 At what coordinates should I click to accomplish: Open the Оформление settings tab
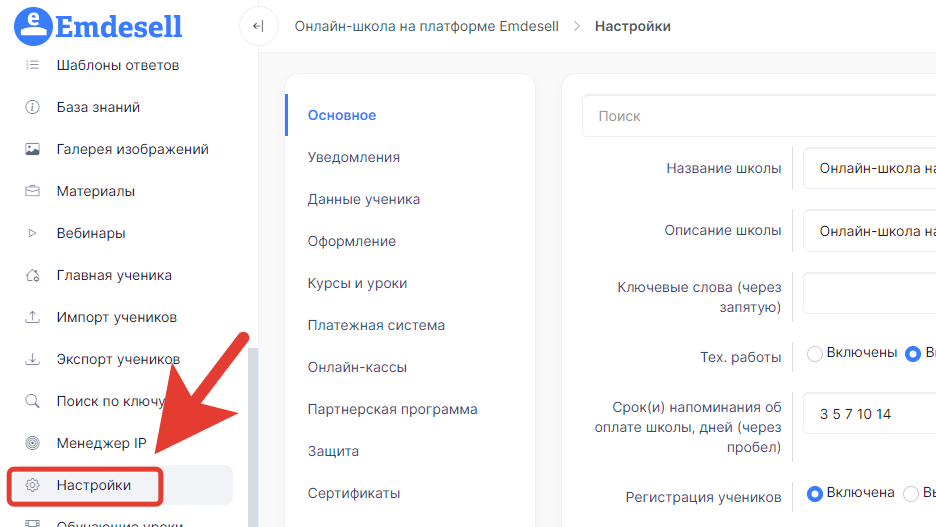(x=352, y=241)
